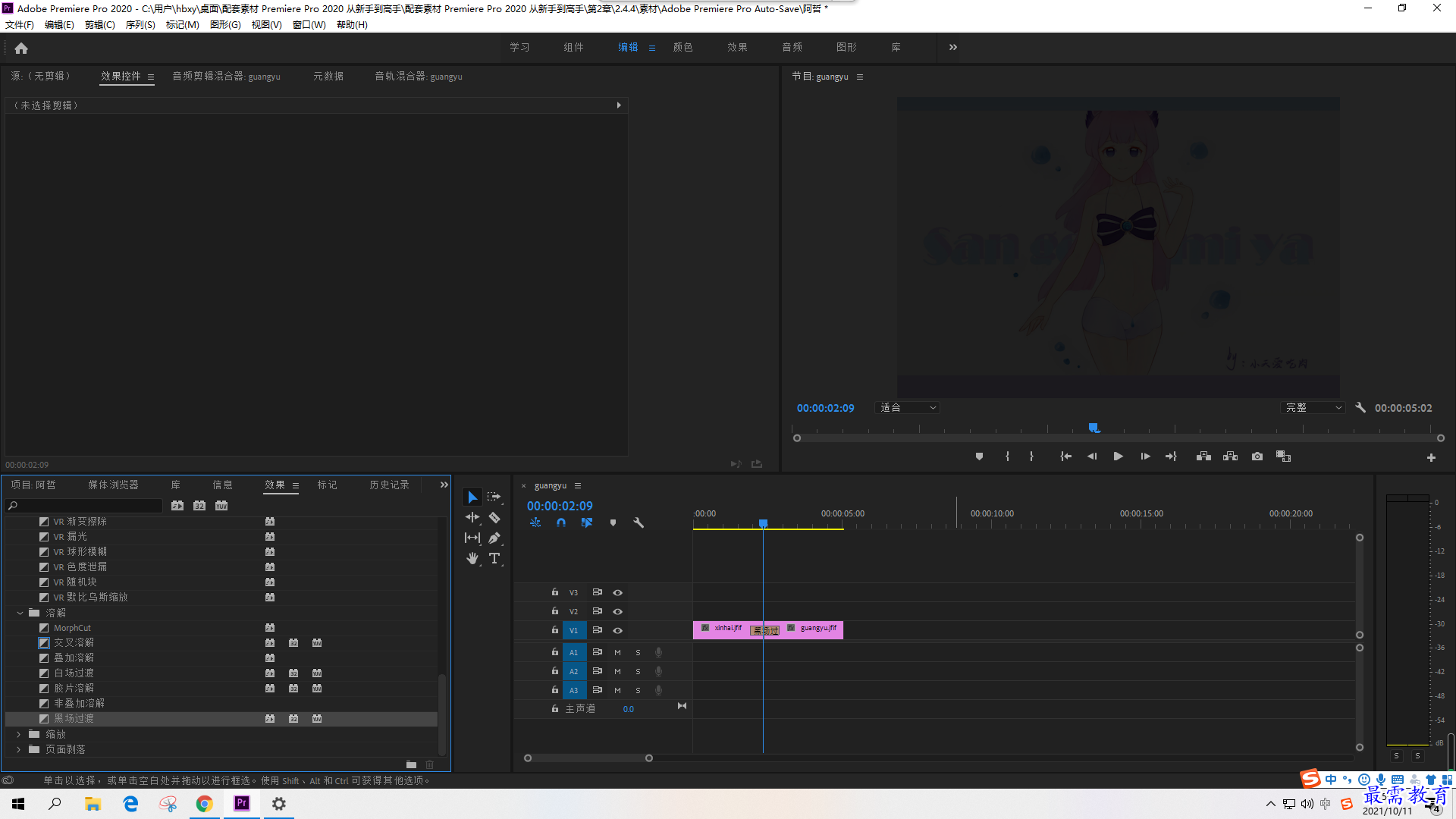Select the Slip tool
This screenshot has height=819, width=1456.
472,538
